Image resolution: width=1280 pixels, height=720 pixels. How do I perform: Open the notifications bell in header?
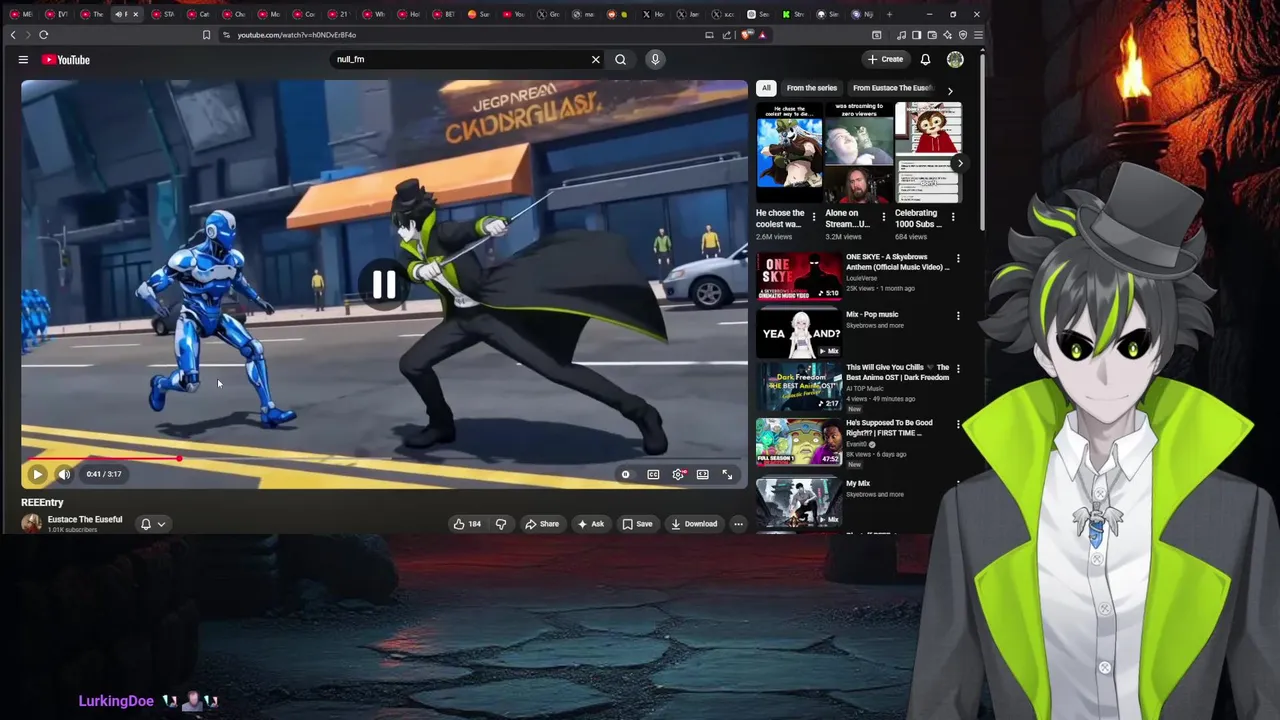point(925,60)
